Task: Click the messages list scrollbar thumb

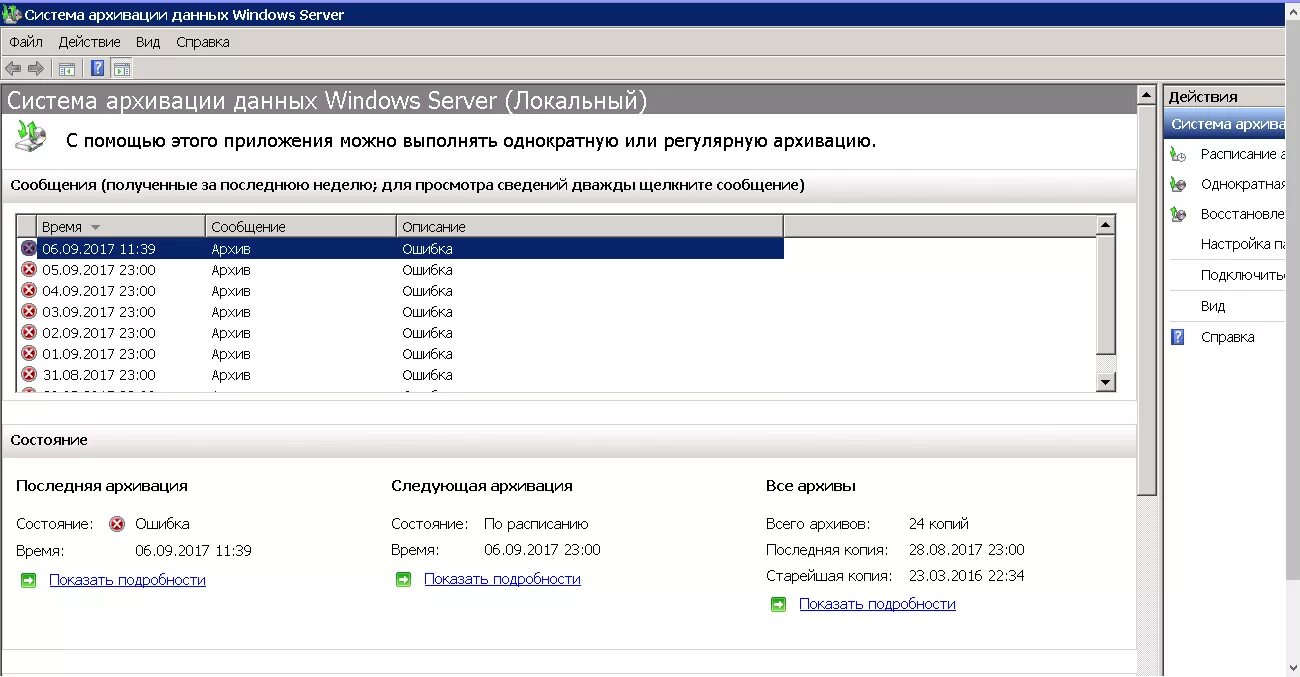Action: click(1105, 295)
